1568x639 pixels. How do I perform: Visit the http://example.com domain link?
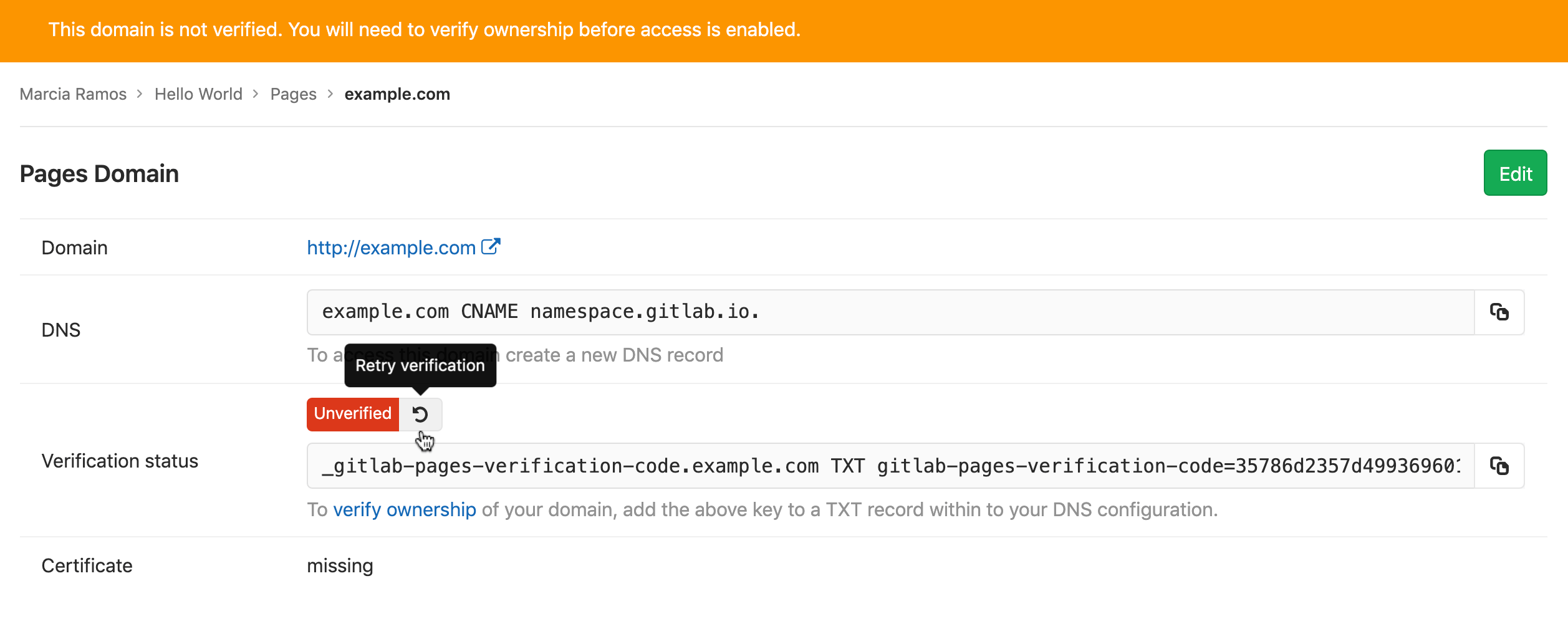390,247
